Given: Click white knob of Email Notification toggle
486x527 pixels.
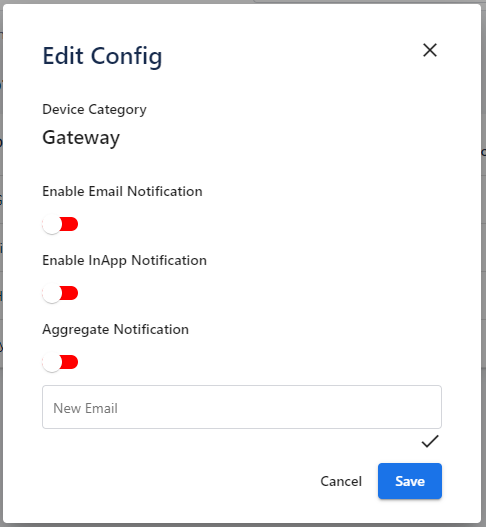Looking at the screenshot, I should pyautogui.click(x=52, y=224).
